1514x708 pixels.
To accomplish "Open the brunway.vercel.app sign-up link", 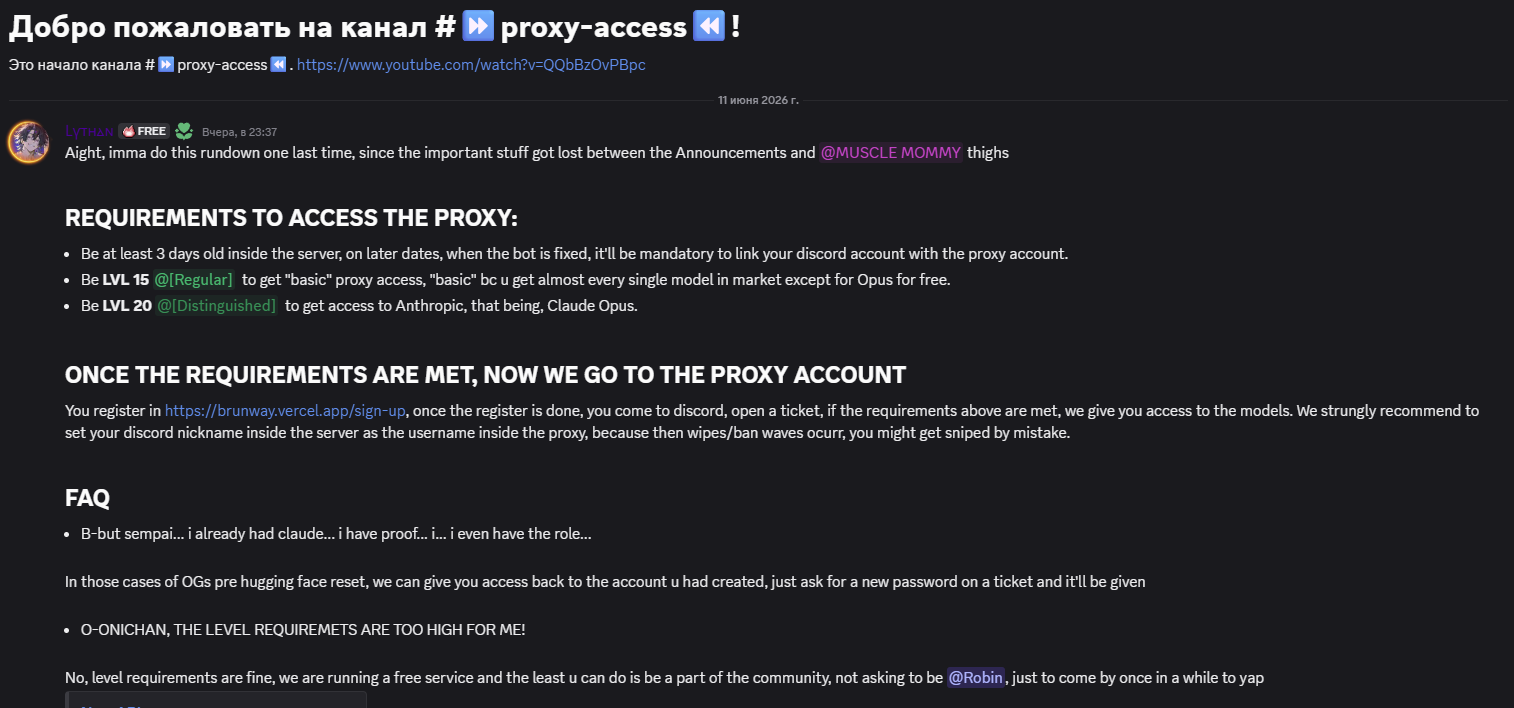I will [286, 410].
